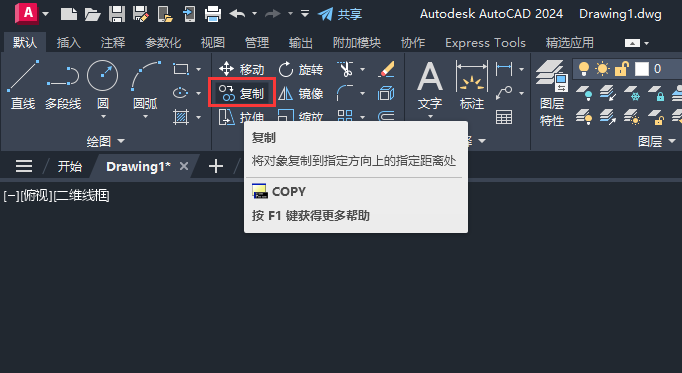Click the trim scissors icon
Image resolution: width=682 pixels, height=373 pixels.
[345, 69]
